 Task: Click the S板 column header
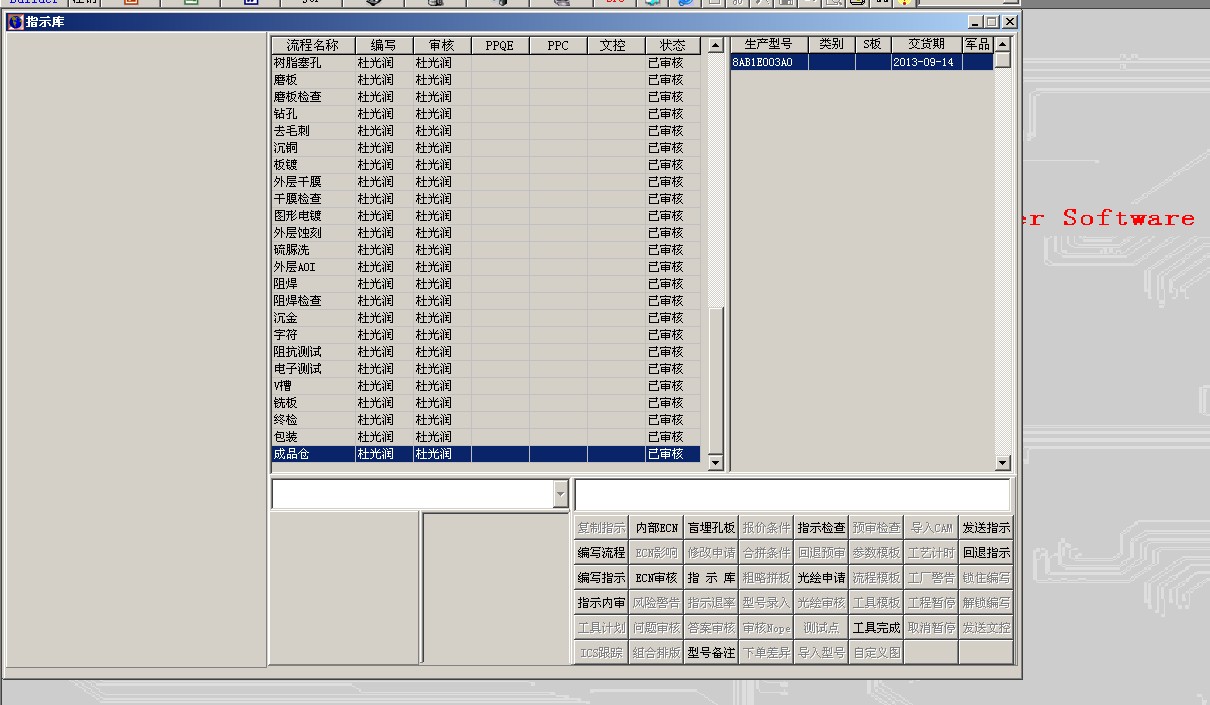tap(873, 44)
